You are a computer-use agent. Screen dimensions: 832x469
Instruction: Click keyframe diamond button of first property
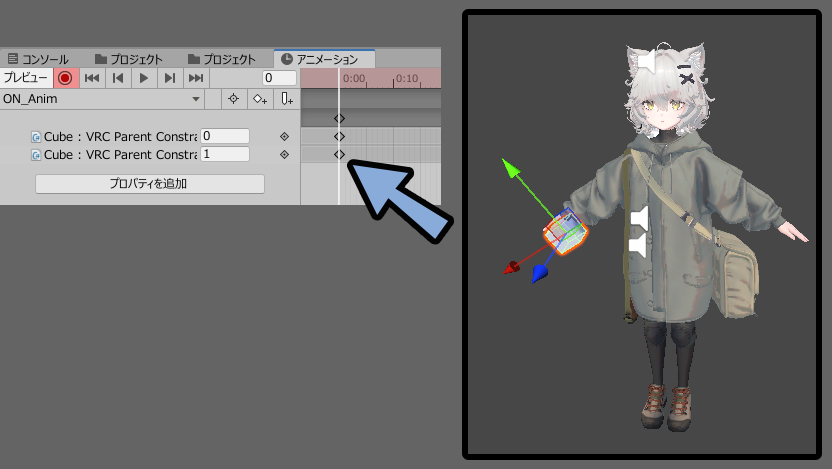click(x=284, y=136)
